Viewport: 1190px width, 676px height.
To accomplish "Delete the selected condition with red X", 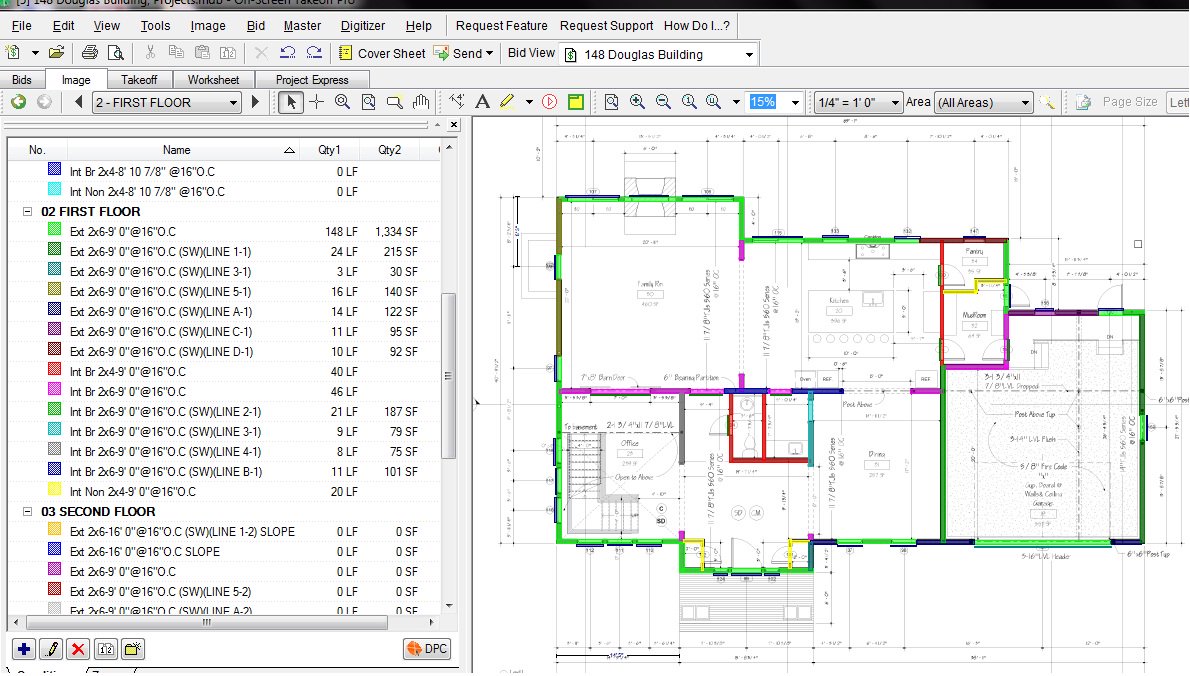I will pyautogui.click(x=78, y=649).
